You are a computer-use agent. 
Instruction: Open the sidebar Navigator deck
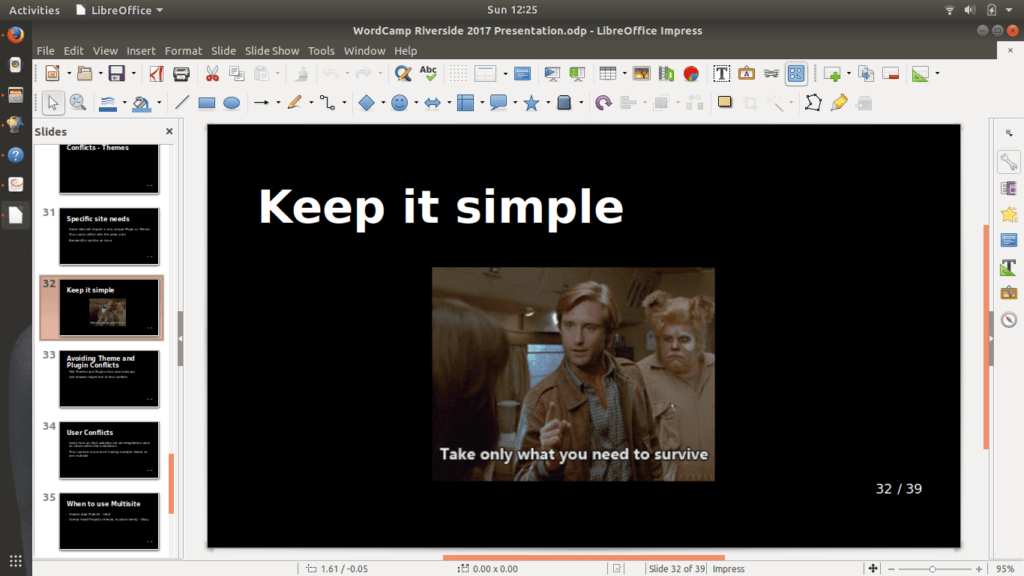[x=1009, y=319]
